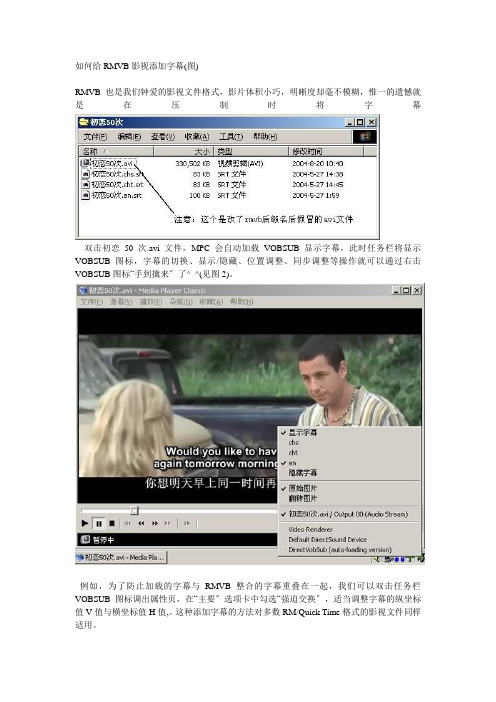Open 收藏(A) menu in the folder window
Image resolution: width=496 pixels, height=702 pixels.
coord(197,137)
